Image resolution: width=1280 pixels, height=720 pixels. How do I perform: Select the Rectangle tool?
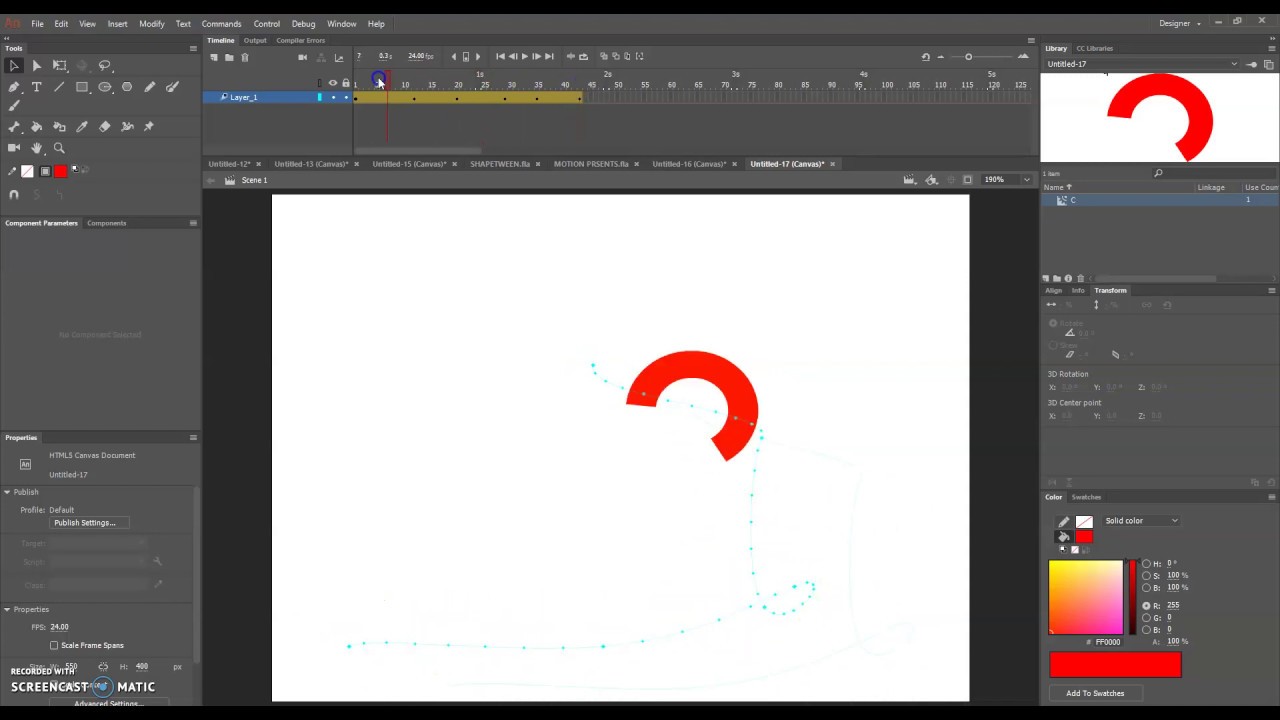(82, 87)
